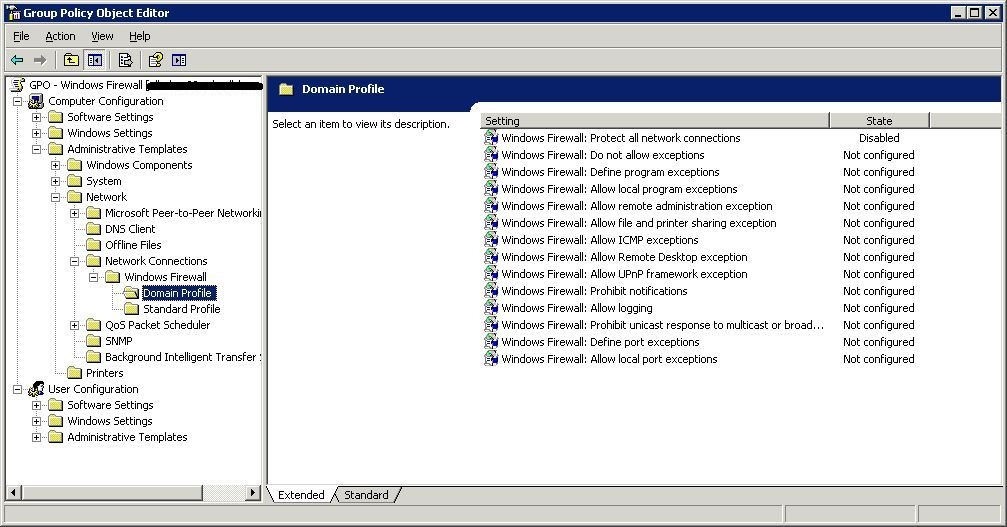Click the policy icon beside Define port exceptions
Screen dimensions: 1007x527
click(491, 342)
